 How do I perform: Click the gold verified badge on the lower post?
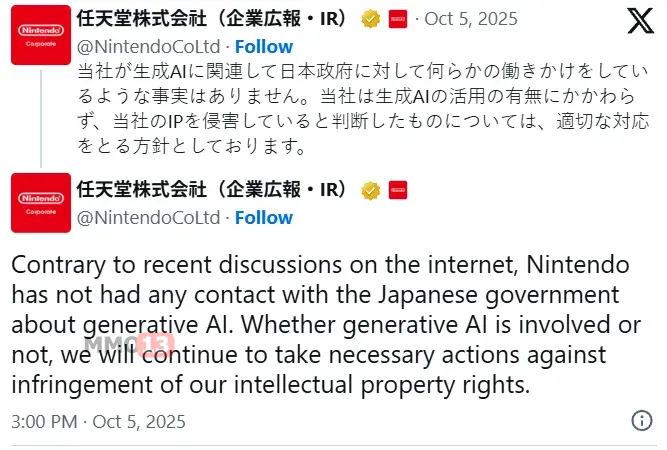click(370, 190)
